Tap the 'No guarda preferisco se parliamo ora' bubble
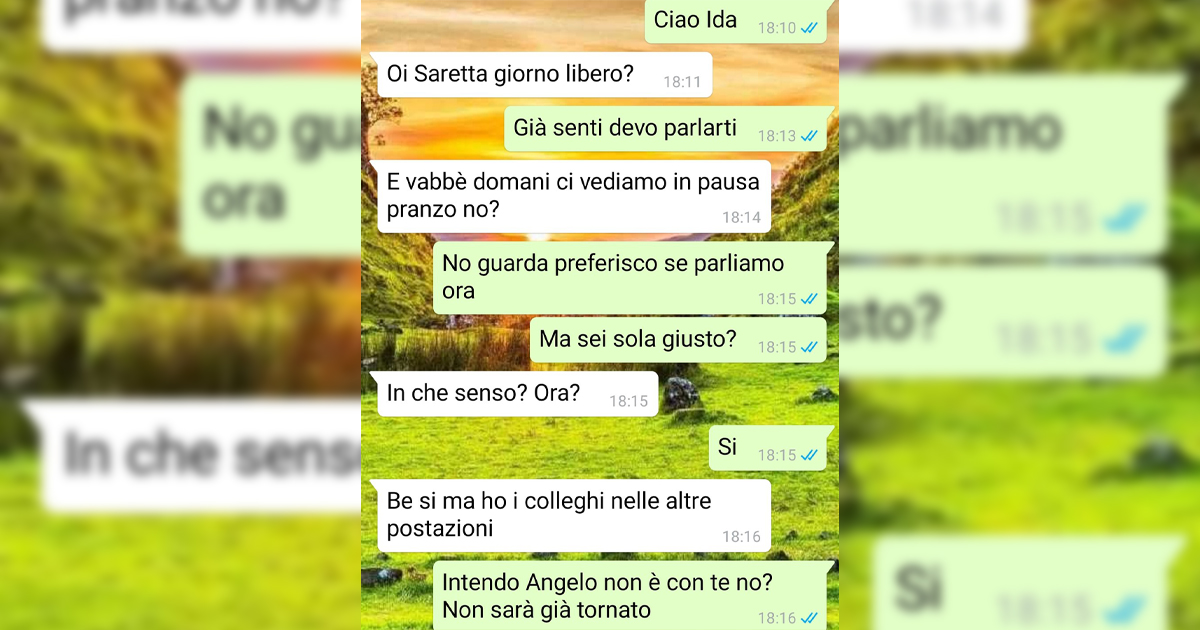The height and width of the screenshot is (630, 1200). pyautogui.click(x=633, y=278)
